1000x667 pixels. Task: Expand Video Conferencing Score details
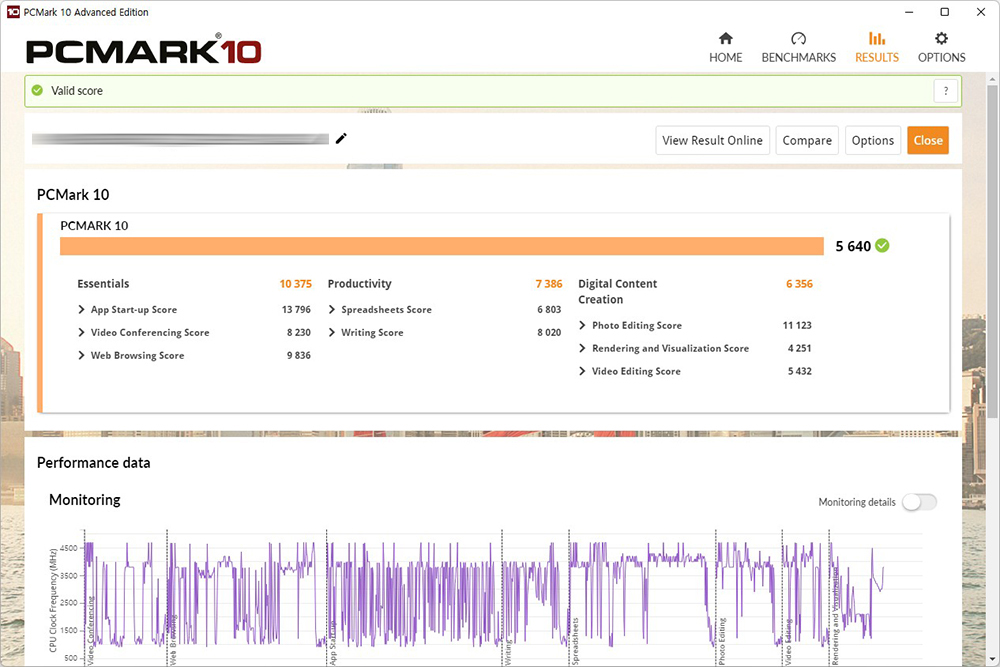point(81,332)
